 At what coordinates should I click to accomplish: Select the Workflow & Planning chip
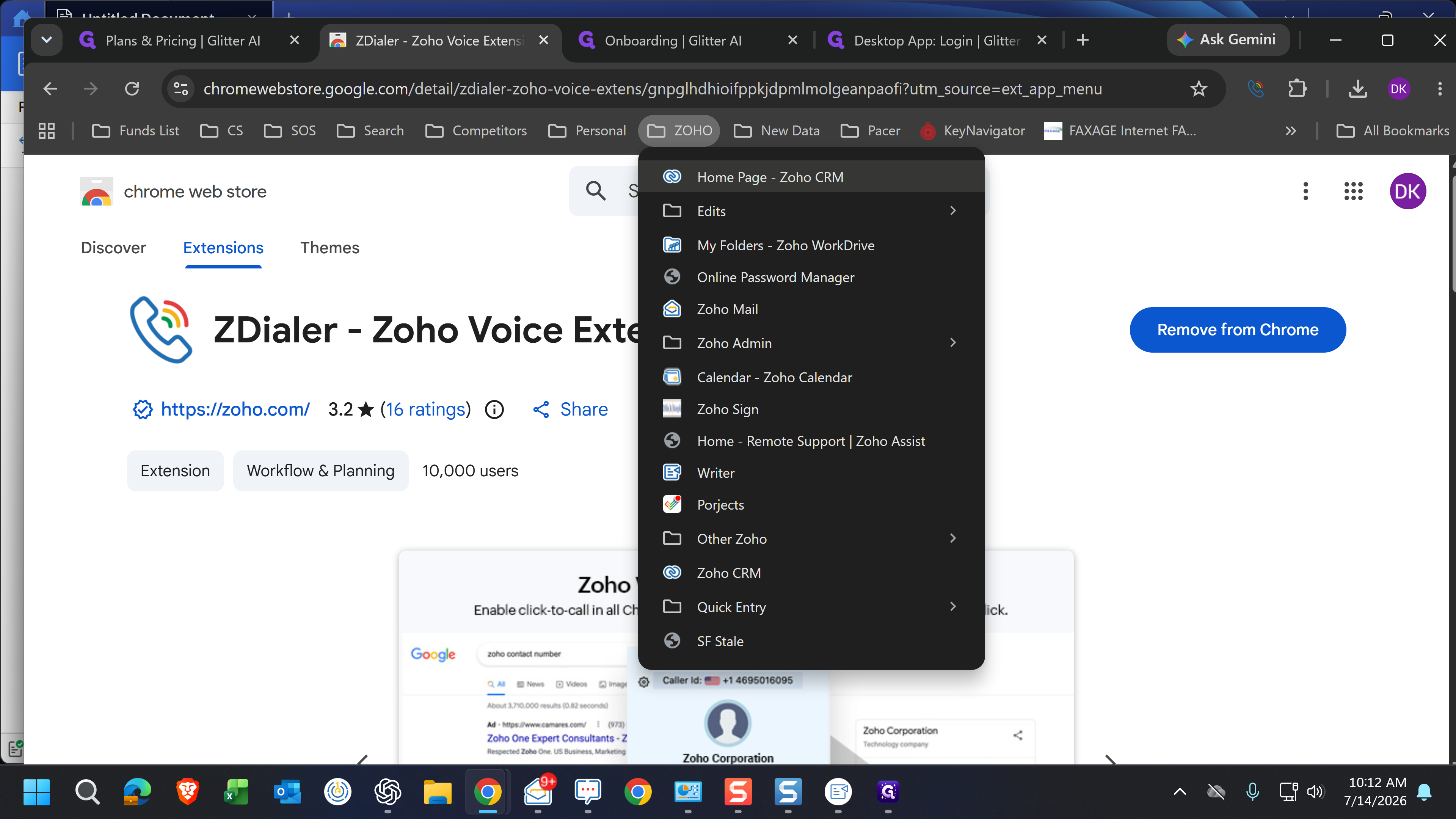320,470
